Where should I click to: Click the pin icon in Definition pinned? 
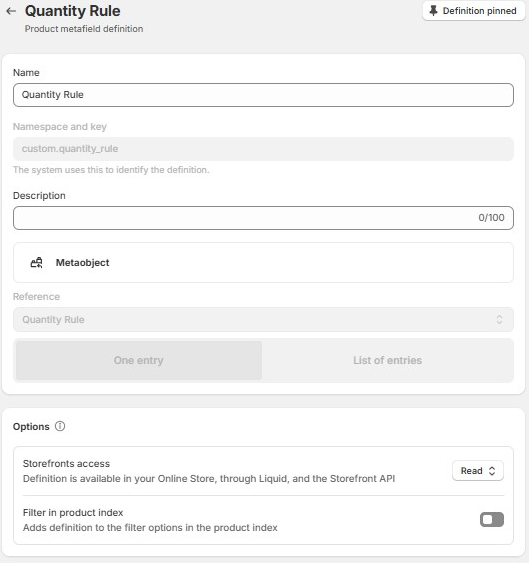(433, 11)
